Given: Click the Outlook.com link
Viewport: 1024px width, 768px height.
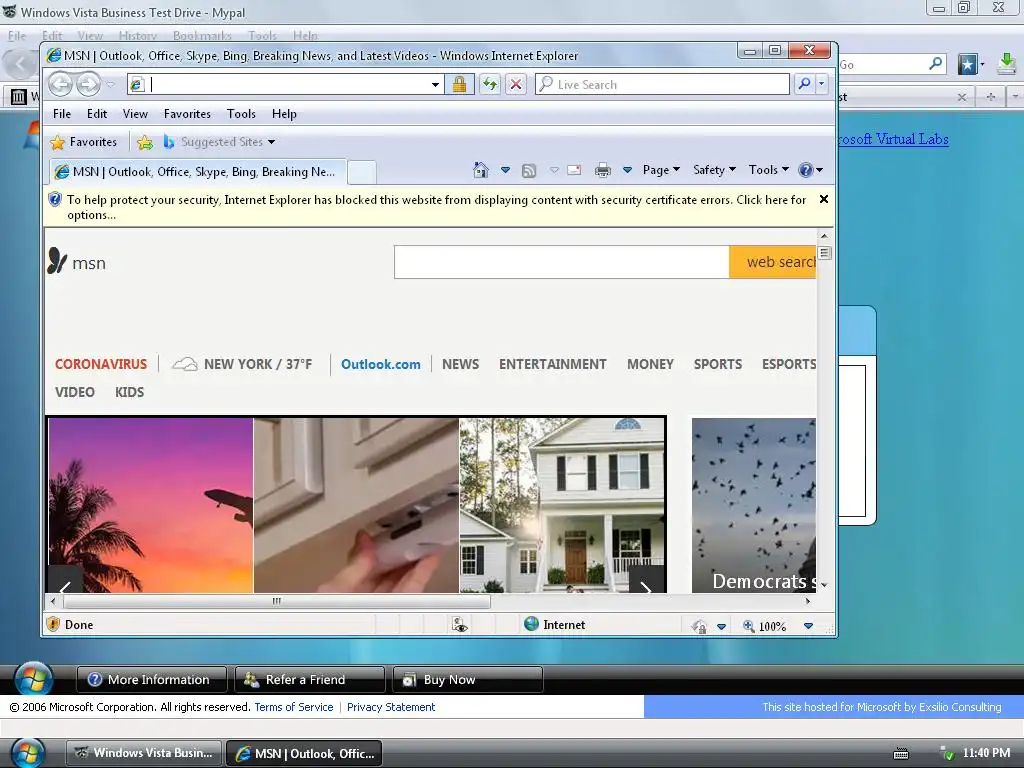Looking at the screenshot, I should click(381, 364).
